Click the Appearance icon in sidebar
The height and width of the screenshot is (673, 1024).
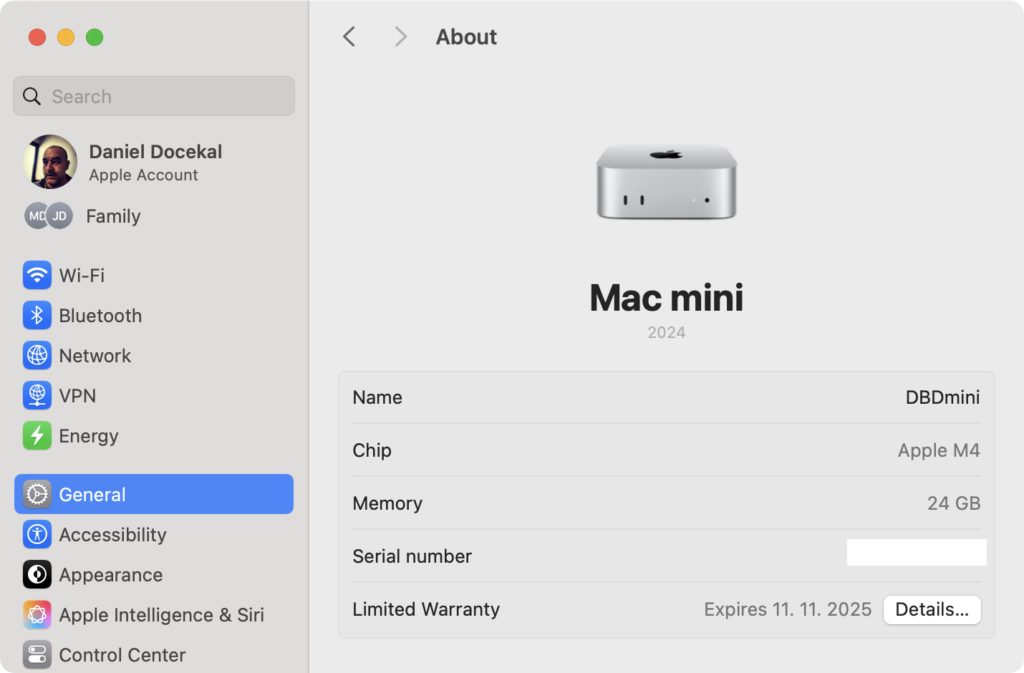coord(37,574)
